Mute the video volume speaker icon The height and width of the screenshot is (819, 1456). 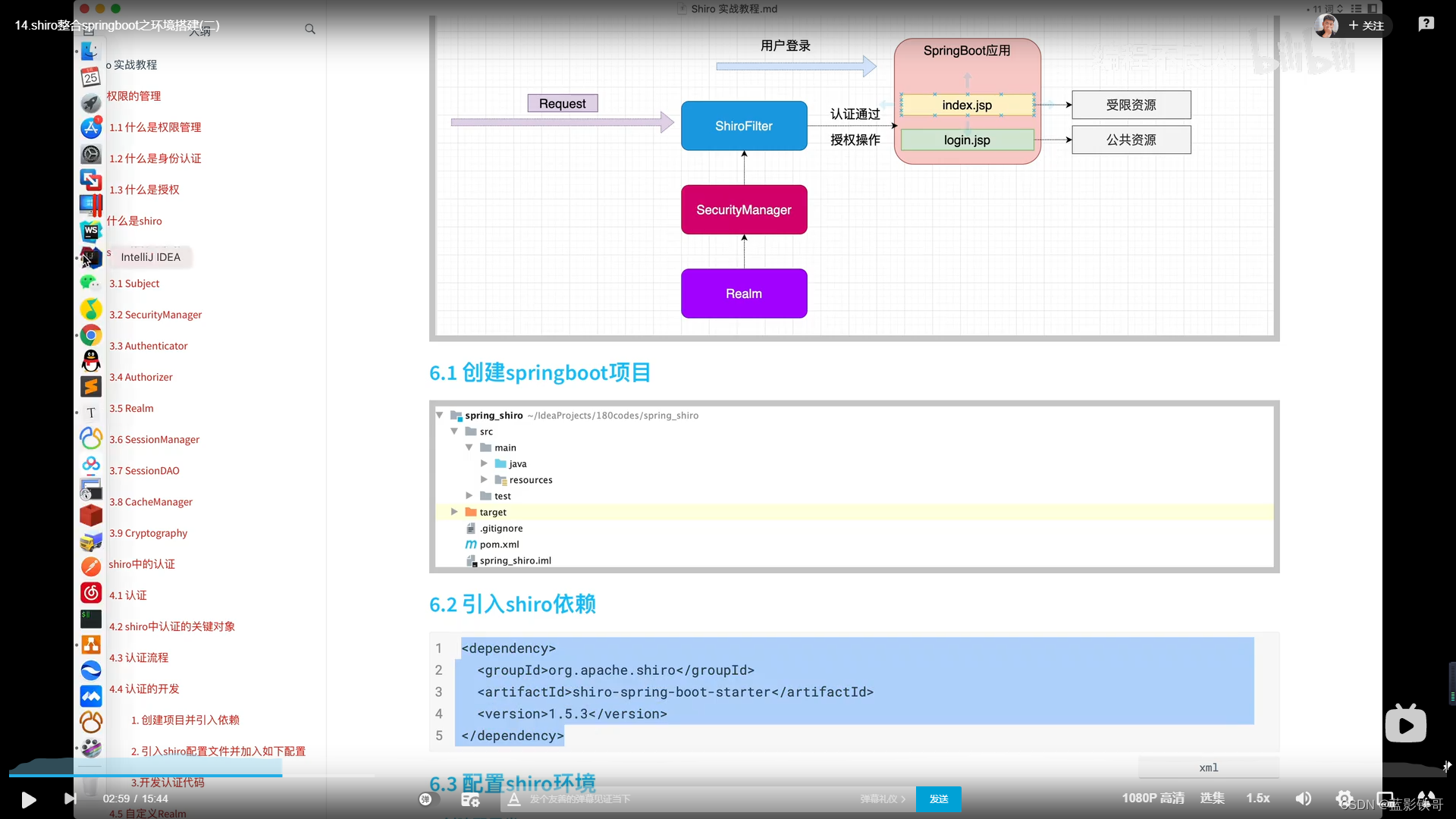tap(1304, 799)
